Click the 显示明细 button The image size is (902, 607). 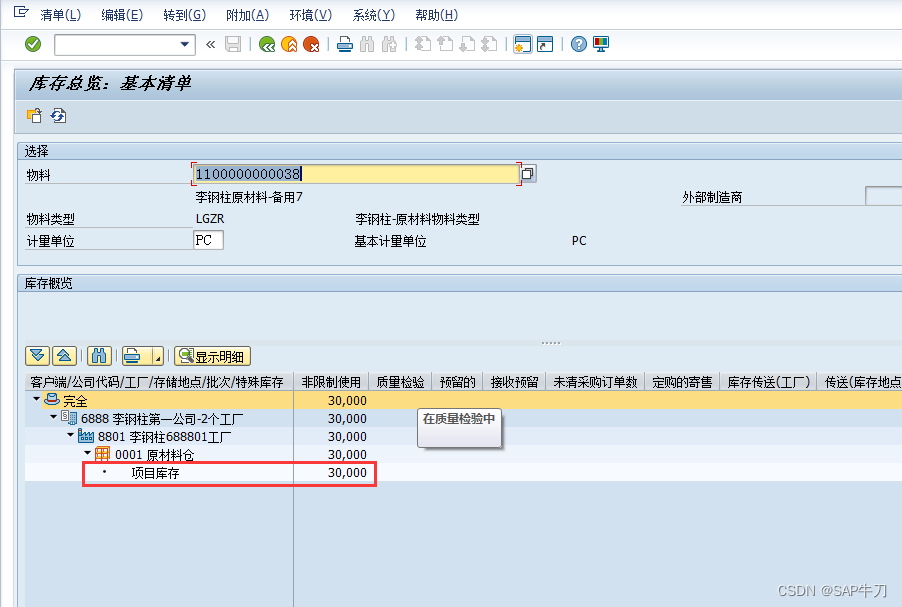pos(212,356)
